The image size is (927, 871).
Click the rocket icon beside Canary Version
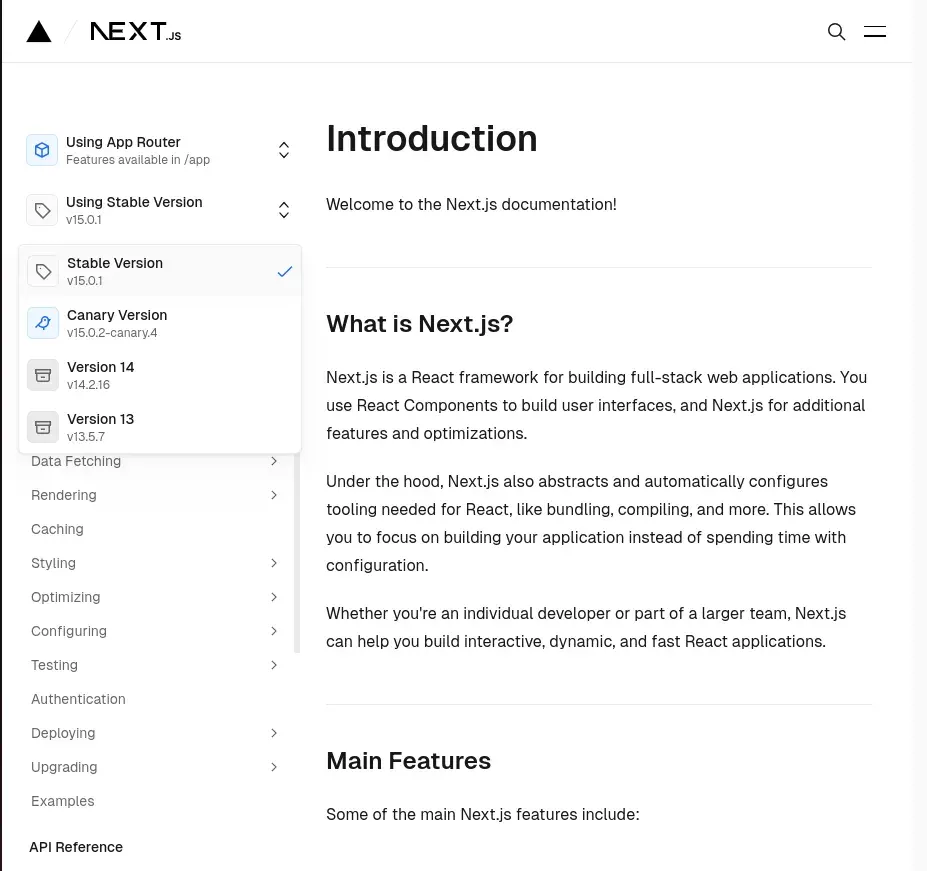(42, 322)
